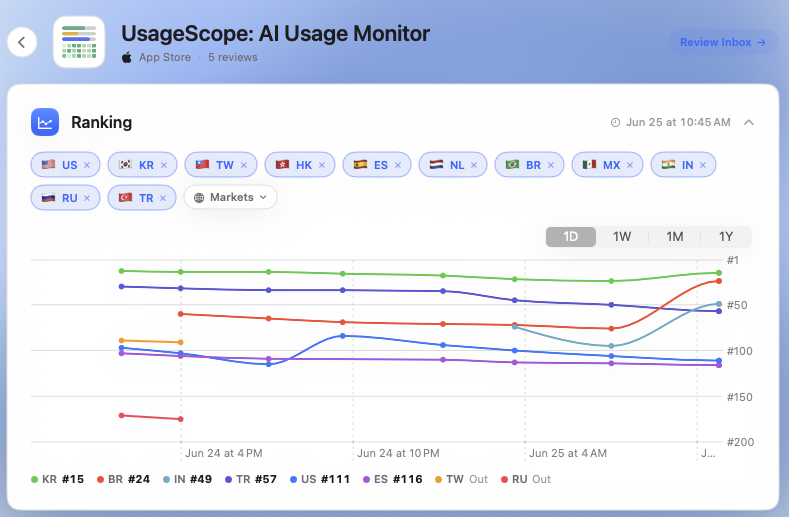789x517 pixels.
Task: Toggle the ES #116 legend entry
Action: (x=392, y=479)
